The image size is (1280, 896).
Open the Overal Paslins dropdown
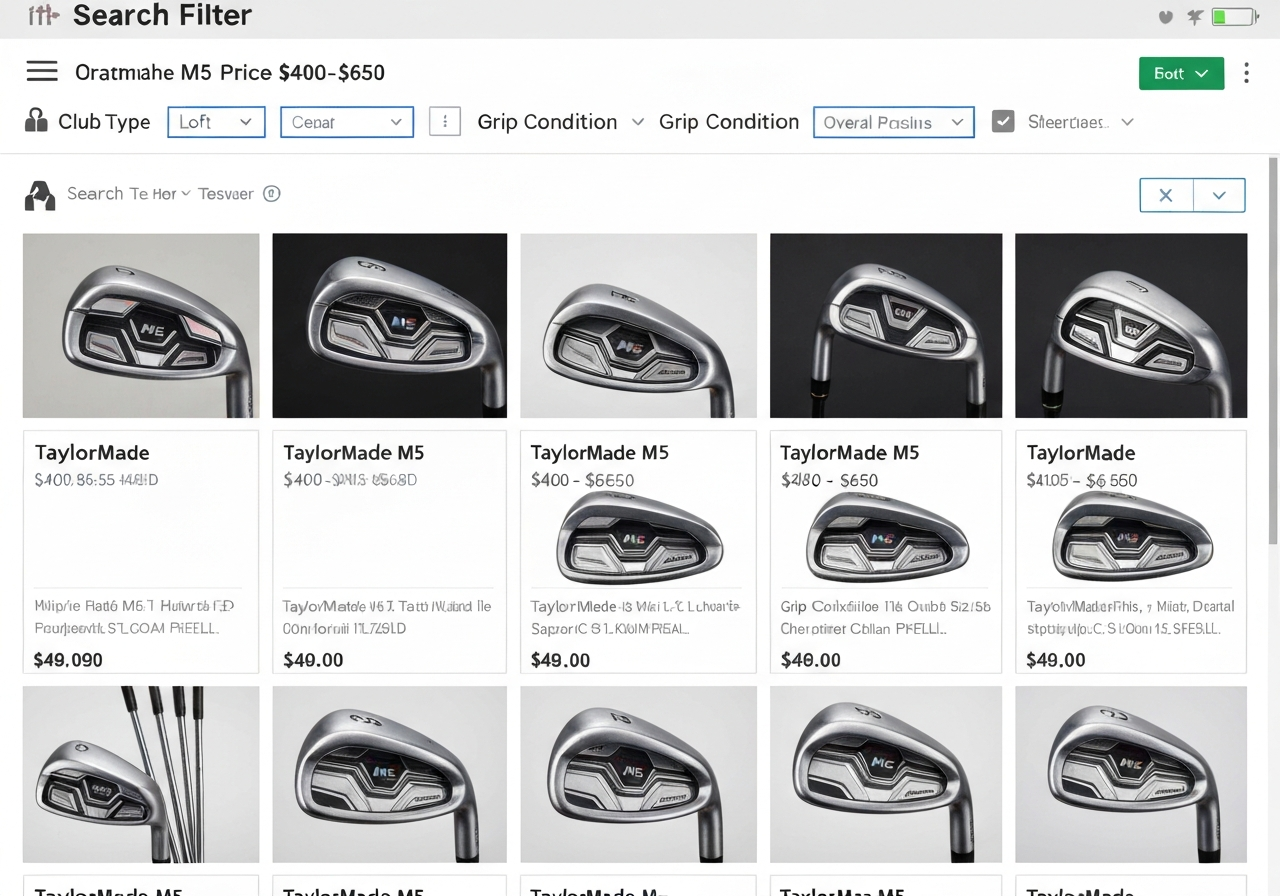pyautogui.click(x=894, y=122)
